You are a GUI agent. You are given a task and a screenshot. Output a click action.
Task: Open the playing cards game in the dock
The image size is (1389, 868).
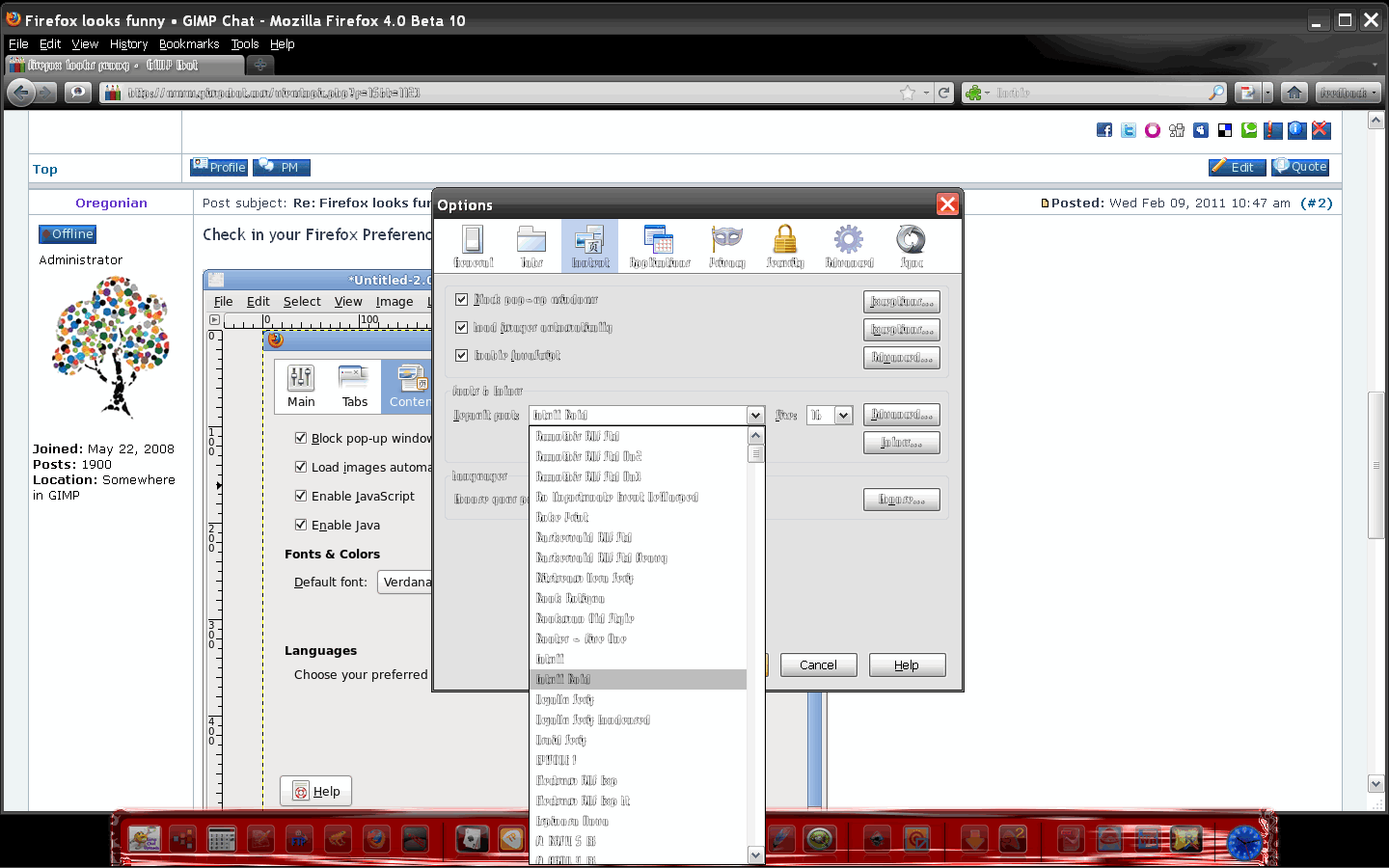tap(473, 839)
